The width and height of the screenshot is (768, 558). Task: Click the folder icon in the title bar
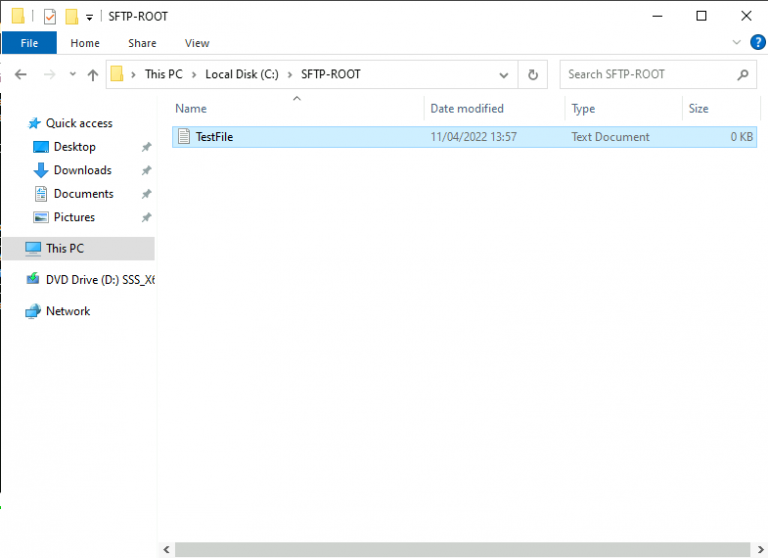click(x=18, y=16)
